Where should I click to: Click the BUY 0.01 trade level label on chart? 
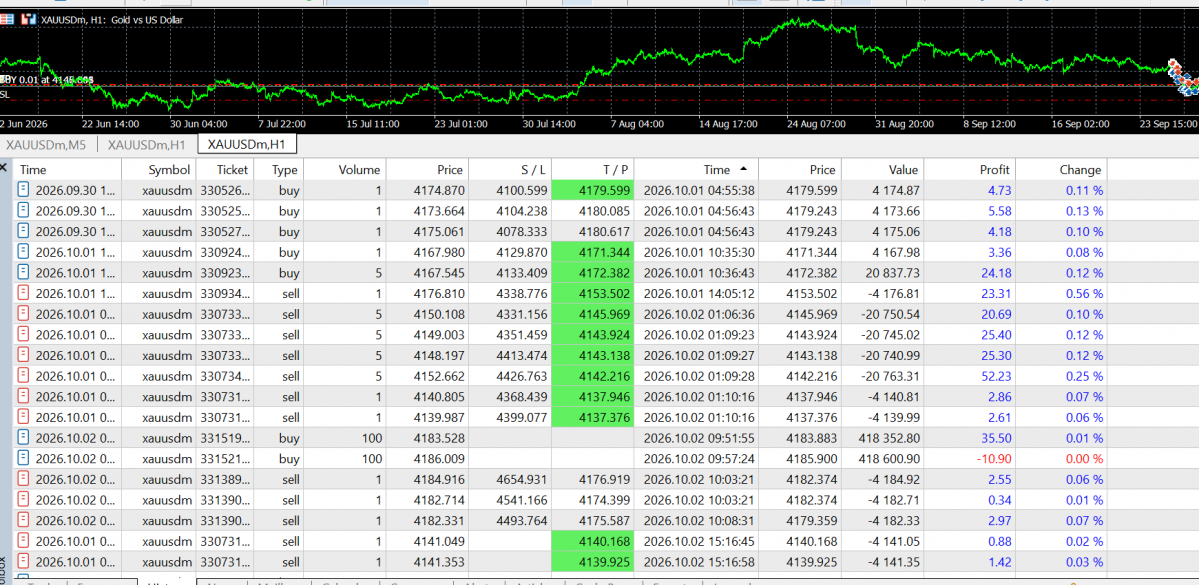pos(47,80)
